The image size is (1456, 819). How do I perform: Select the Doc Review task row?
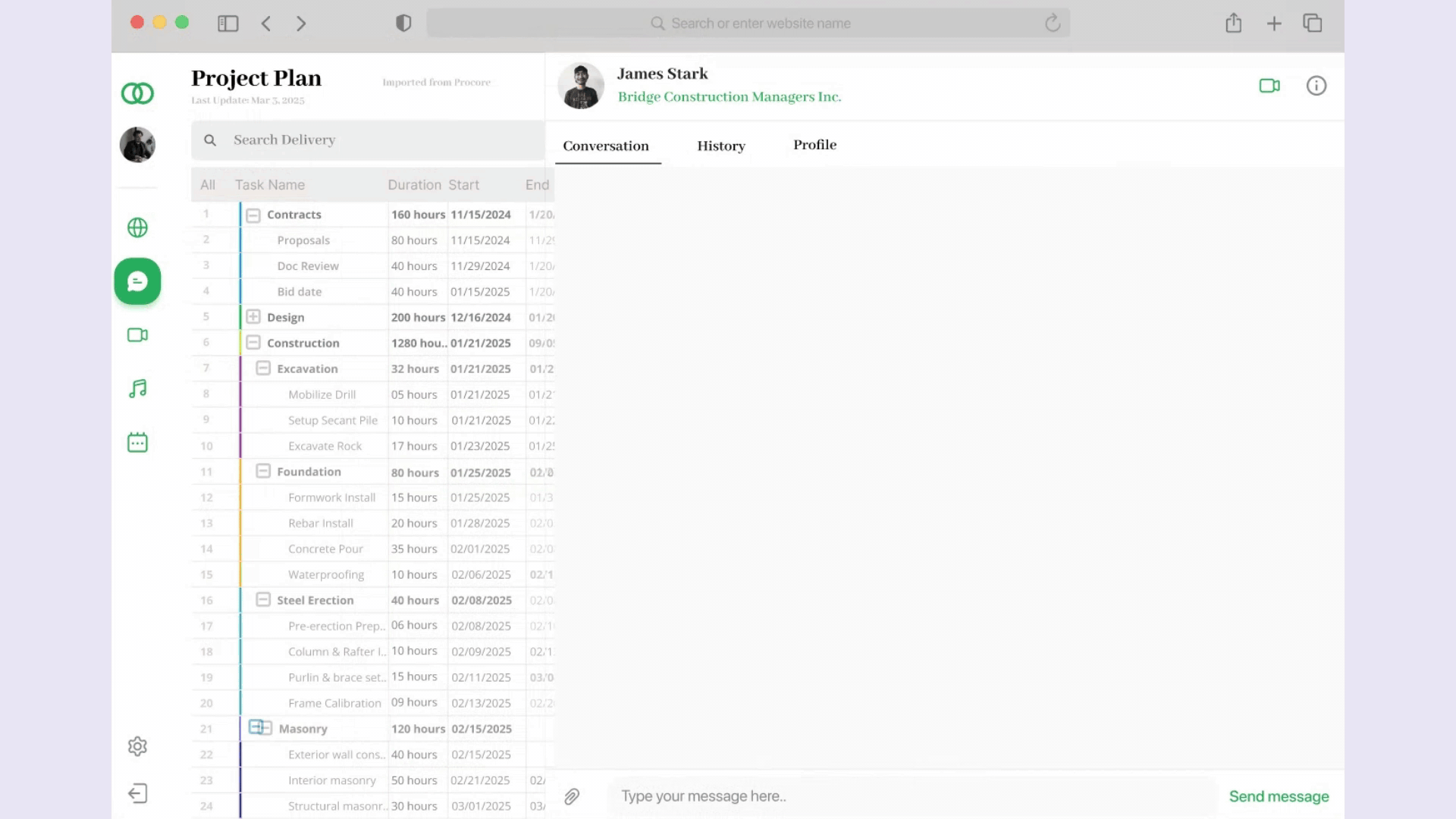click(x=372, y=266)
